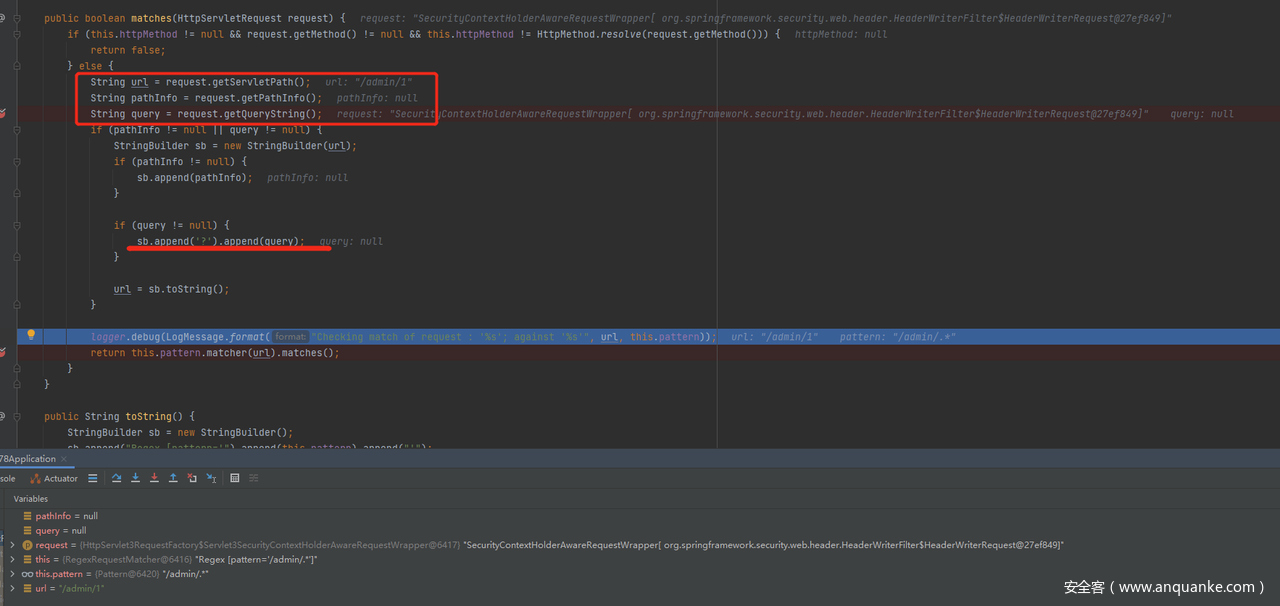Viewport: 1280px width, 606px height.
Task: Click the threads layout icon beside Actuator
Action: (x=93, y=479)
